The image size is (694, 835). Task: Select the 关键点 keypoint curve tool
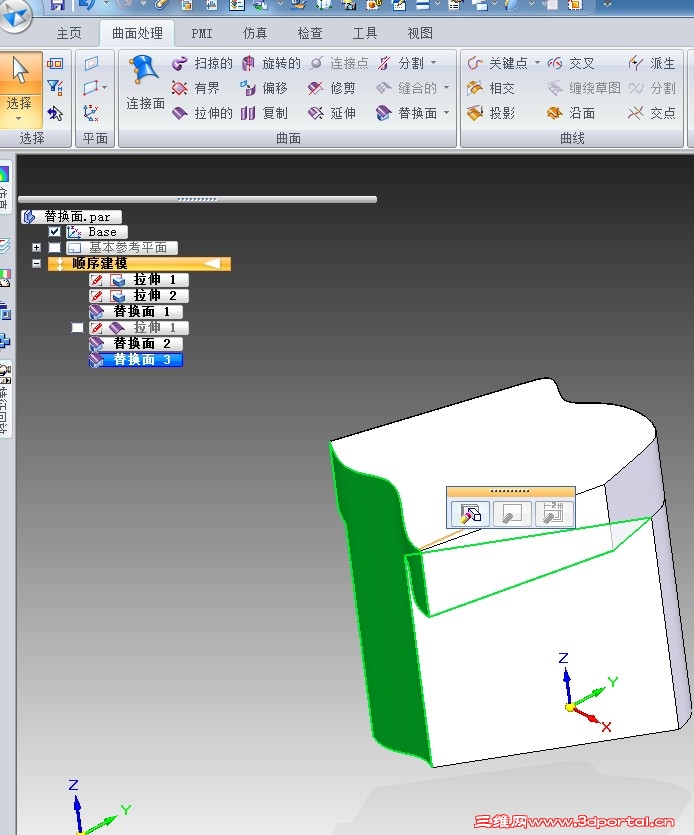(497, 63)
